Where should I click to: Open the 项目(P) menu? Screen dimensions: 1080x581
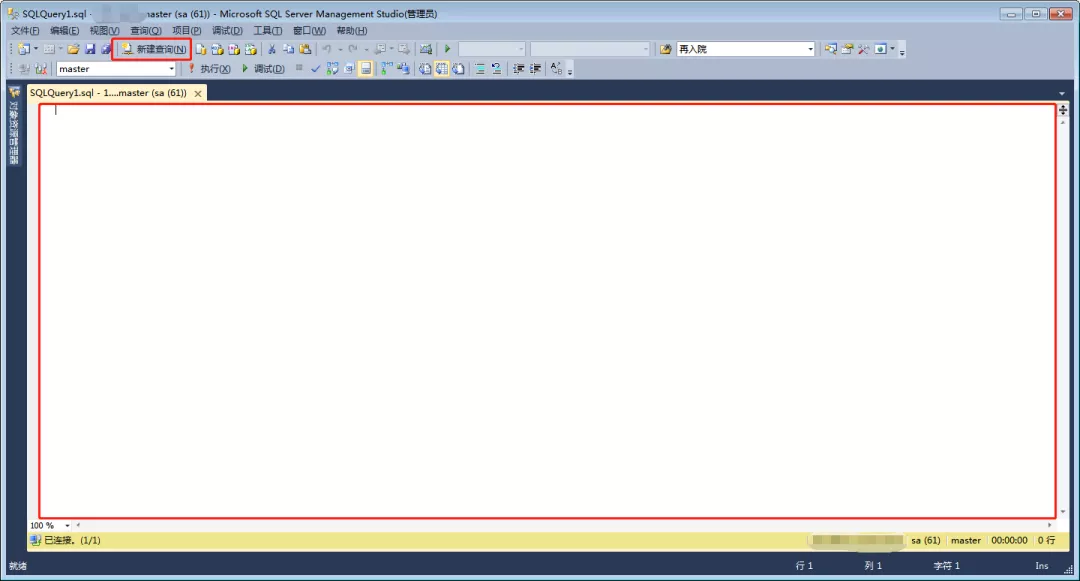(186, 30)
